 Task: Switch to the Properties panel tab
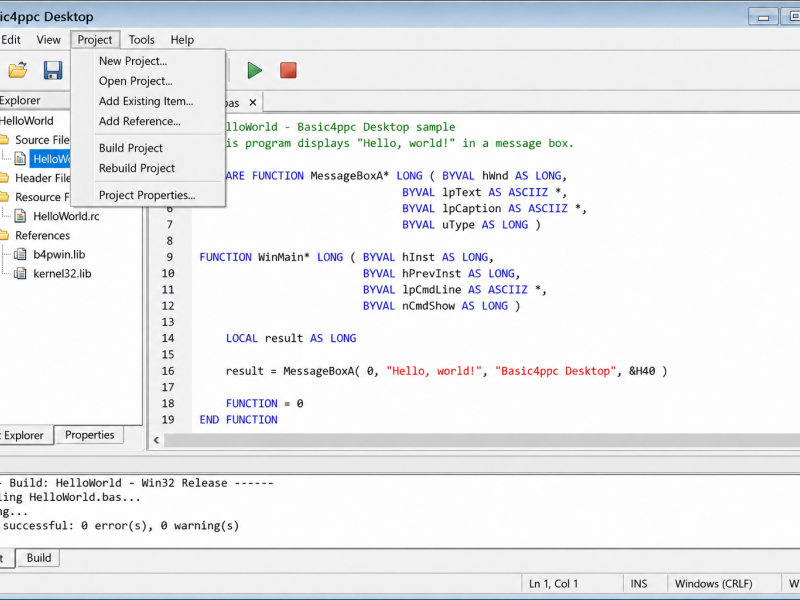(x=89, y=435)
